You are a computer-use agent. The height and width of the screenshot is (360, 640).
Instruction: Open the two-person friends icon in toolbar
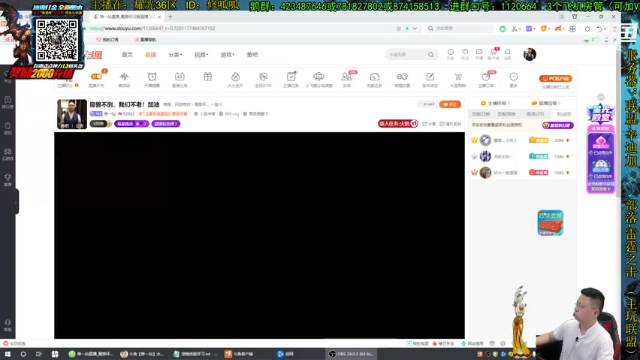click(347, 77)
